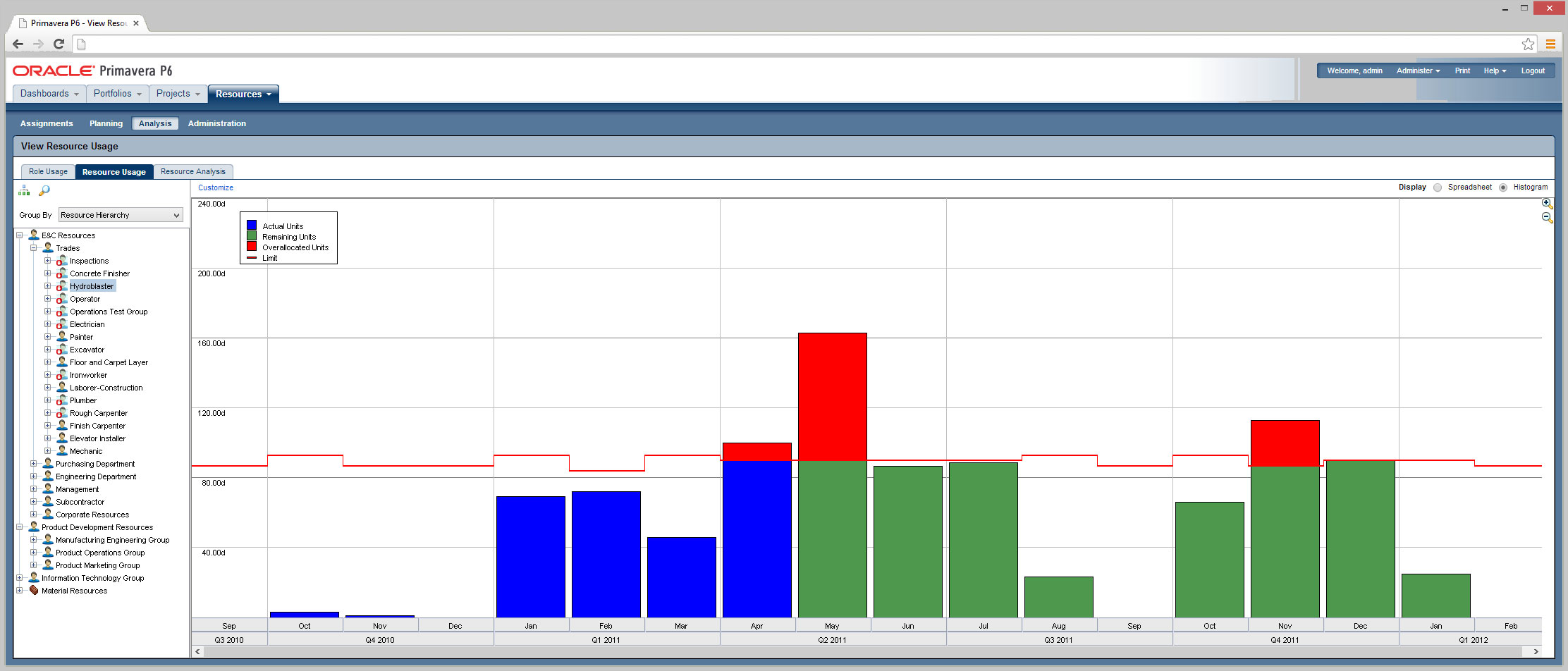
Task: Click the resource hierarchy tree icon
Action: (x=24, y=190)
